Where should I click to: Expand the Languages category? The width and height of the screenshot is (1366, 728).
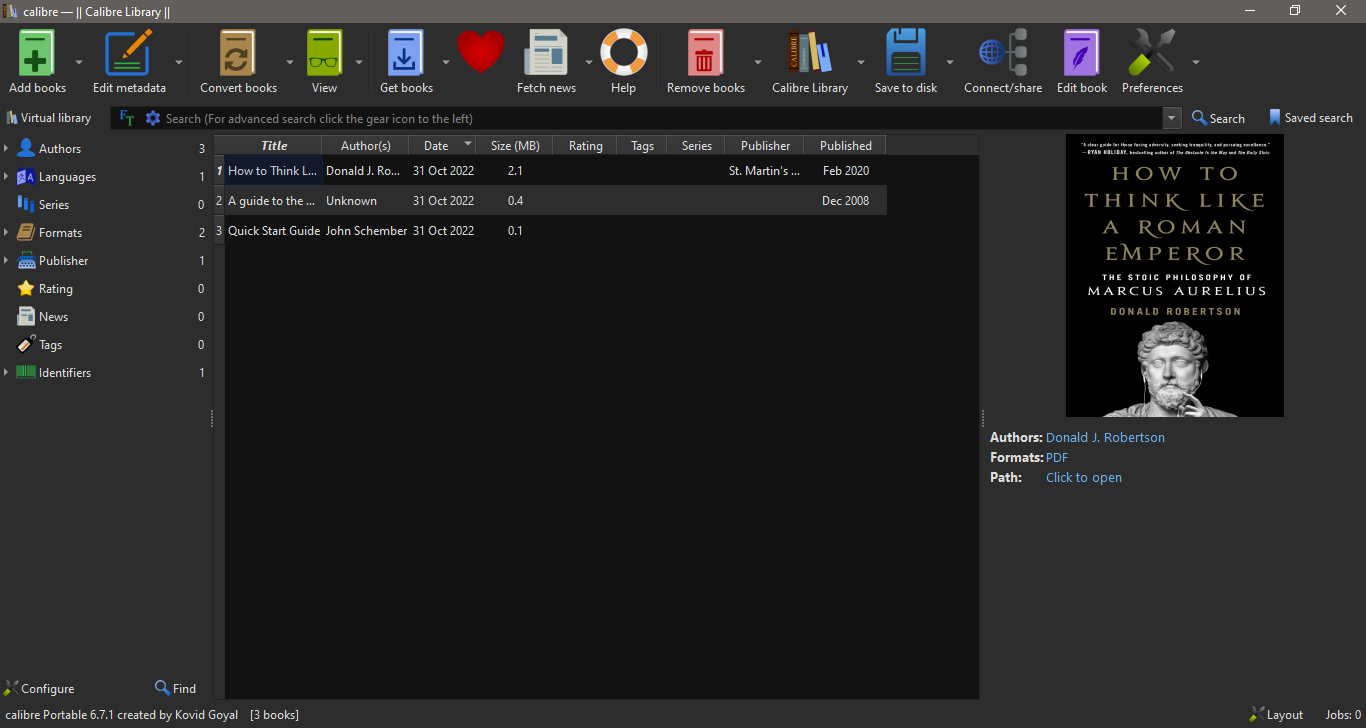pyautogui.click(x=6, y=176)
